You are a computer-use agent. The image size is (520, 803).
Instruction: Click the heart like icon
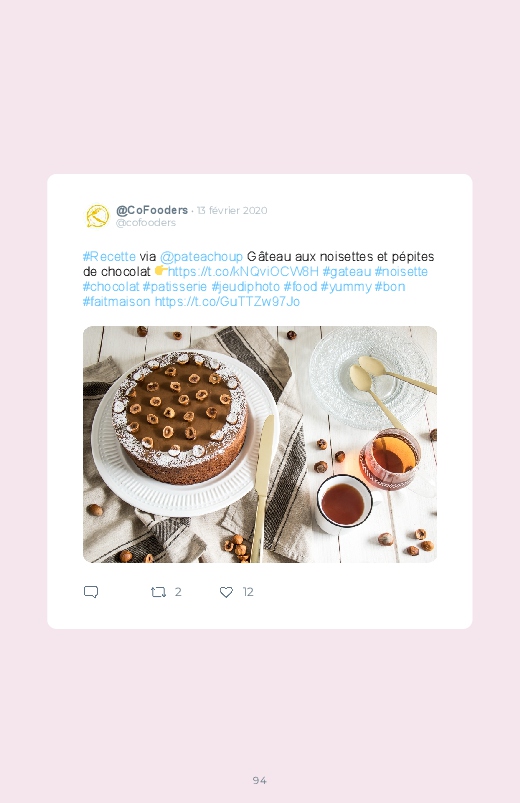coord(226,593)
